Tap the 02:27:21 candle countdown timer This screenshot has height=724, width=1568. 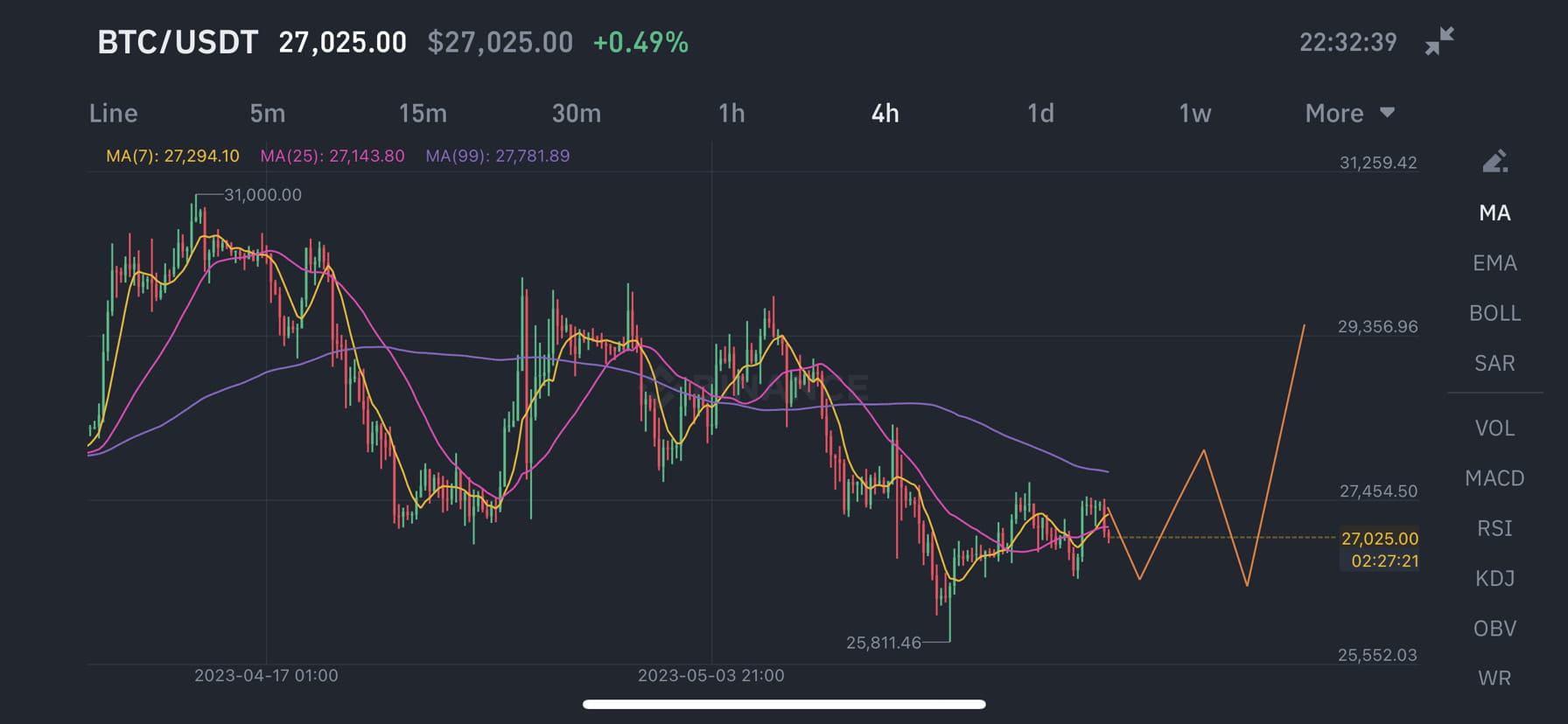1384,560
